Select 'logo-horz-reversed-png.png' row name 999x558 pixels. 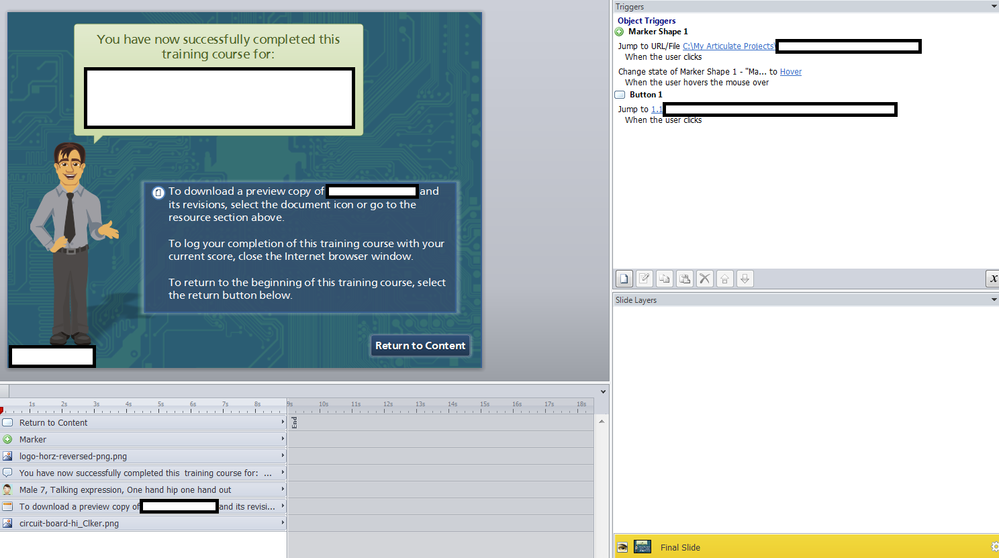tap(73, 456)
